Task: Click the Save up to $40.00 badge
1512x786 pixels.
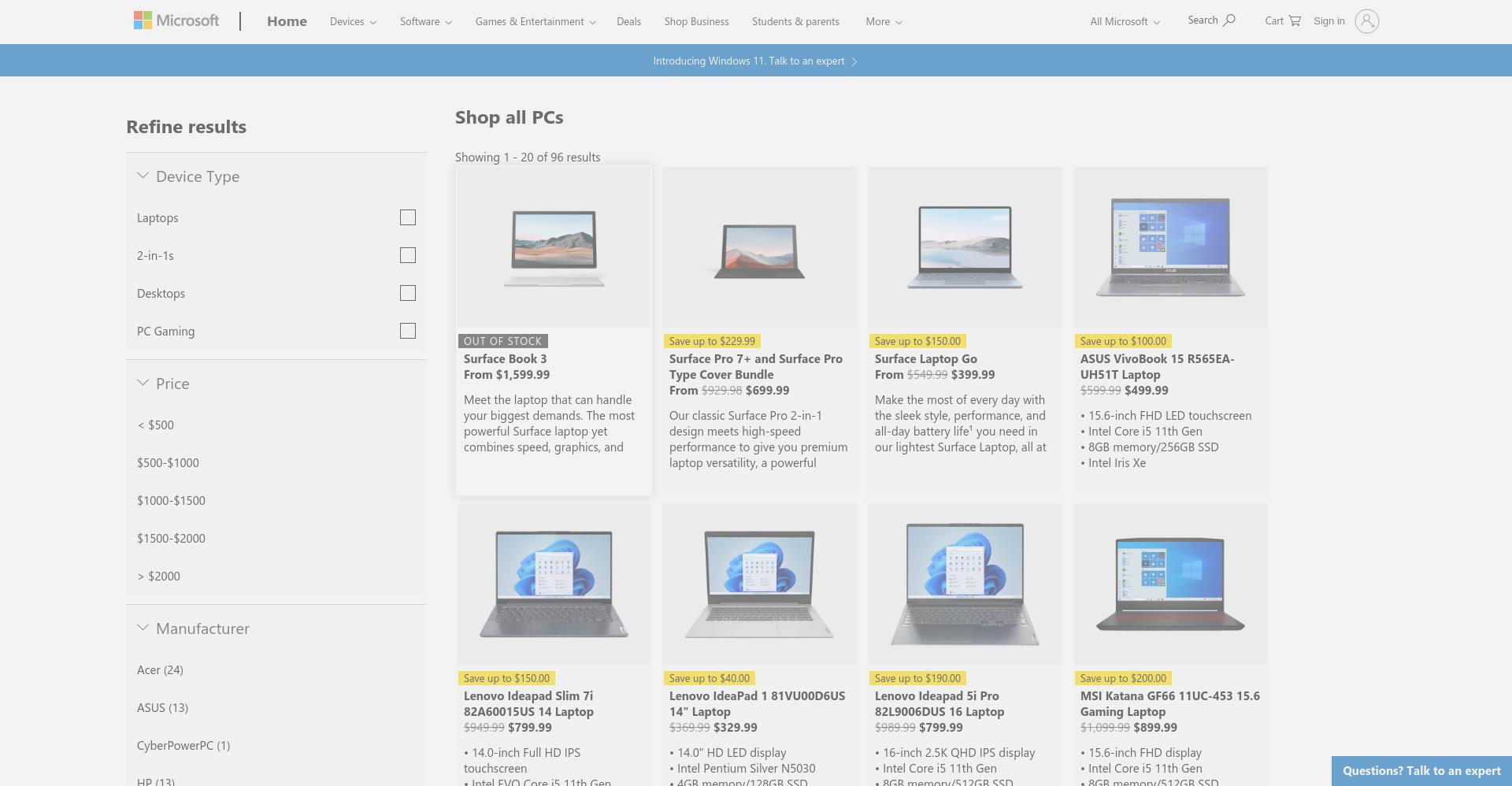Action: pyautogui.click(x=710, y=678)
